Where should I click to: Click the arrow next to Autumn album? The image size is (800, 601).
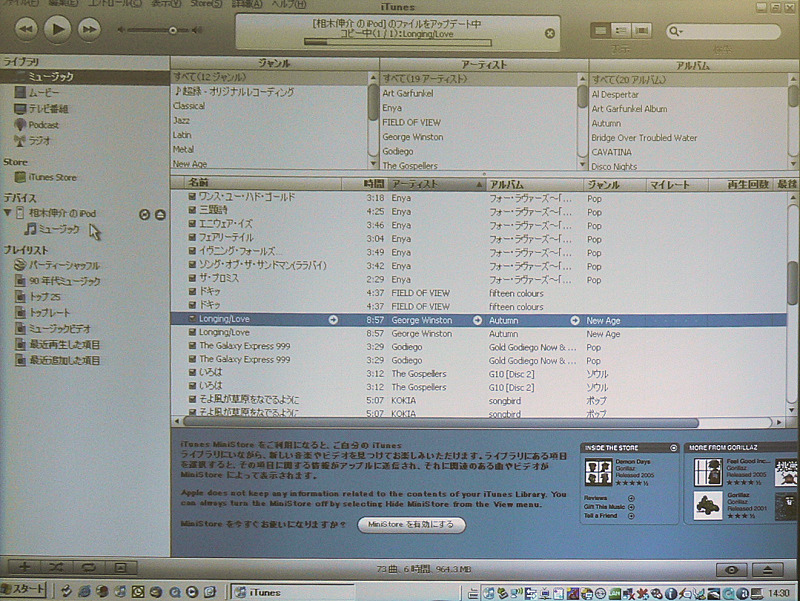(x=575, y=320)
